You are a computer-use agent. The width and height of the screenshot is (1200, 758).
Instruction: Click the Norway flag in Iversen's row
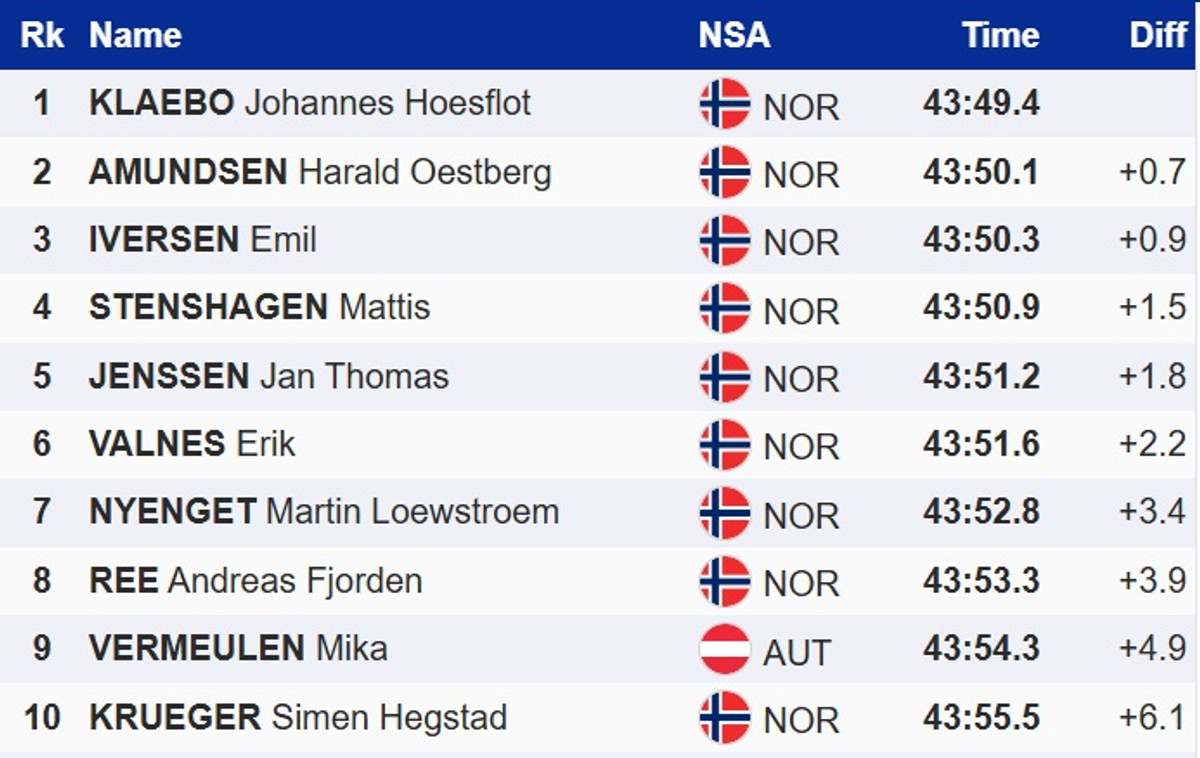[725, 240]
